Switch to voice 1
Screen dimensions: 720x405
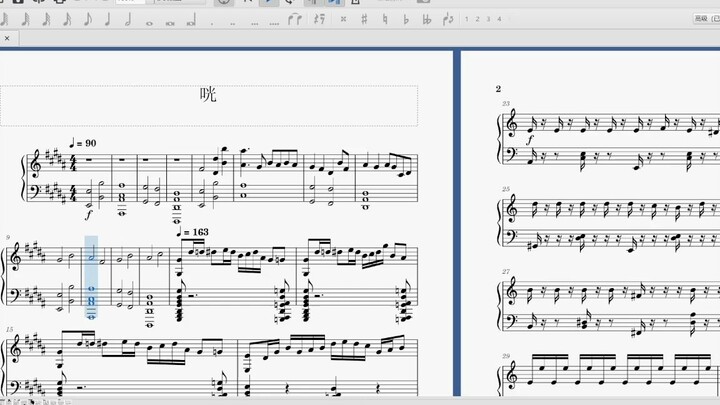coord(467,19)
